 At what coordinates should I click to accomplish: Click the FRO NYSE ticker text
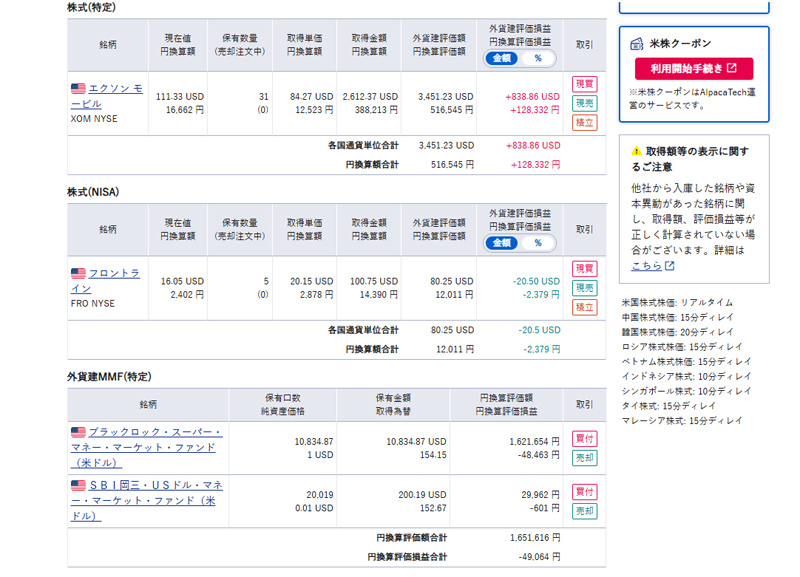point(93,304)
